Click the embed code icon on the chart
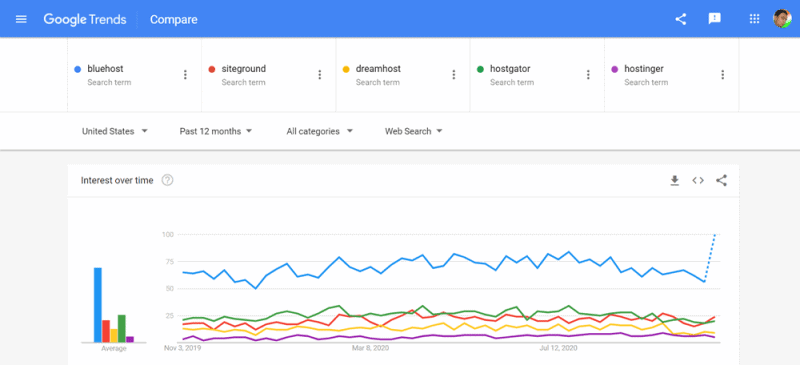The height and width of the screenshot is (365, 800). [x=698, y=180]
